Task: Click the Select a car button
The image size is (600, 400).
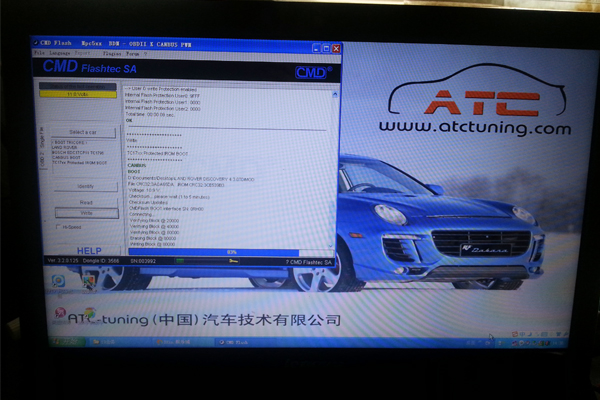Action: pyautogui.click(x=83, y=132)
